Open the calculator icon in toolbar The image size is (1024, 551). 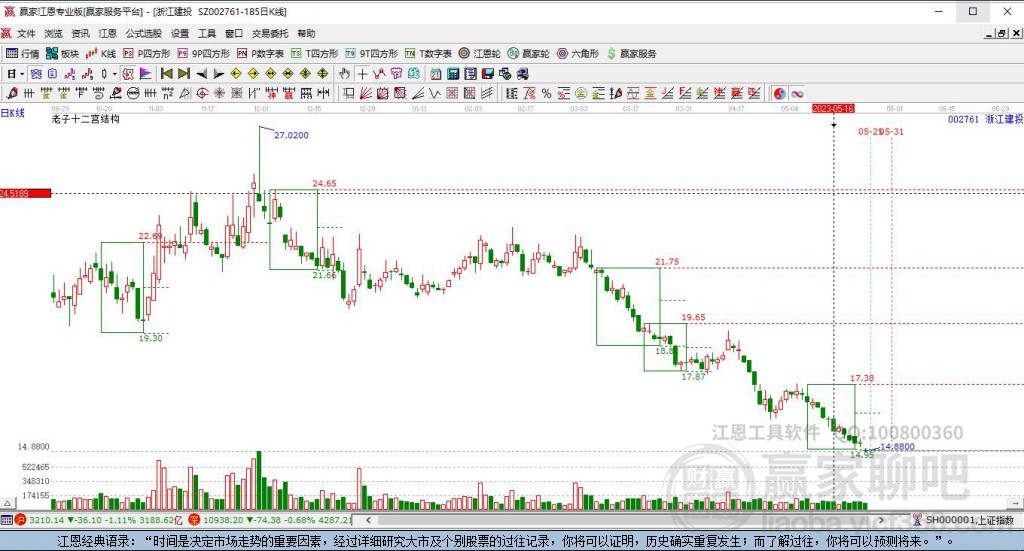[453, 73]
